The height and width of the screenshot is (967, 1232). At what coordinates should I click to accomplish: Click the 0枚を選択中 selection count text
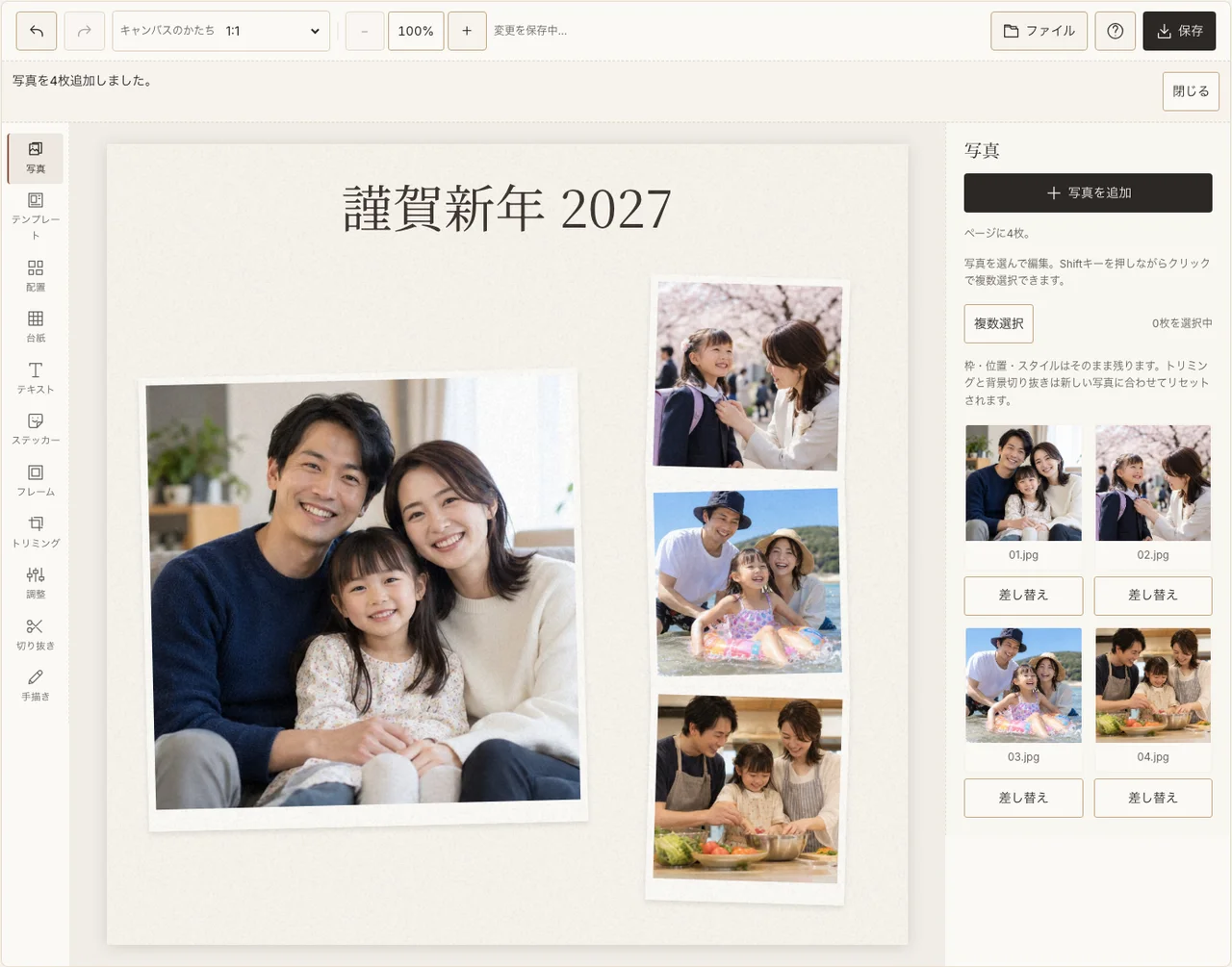1182,323
